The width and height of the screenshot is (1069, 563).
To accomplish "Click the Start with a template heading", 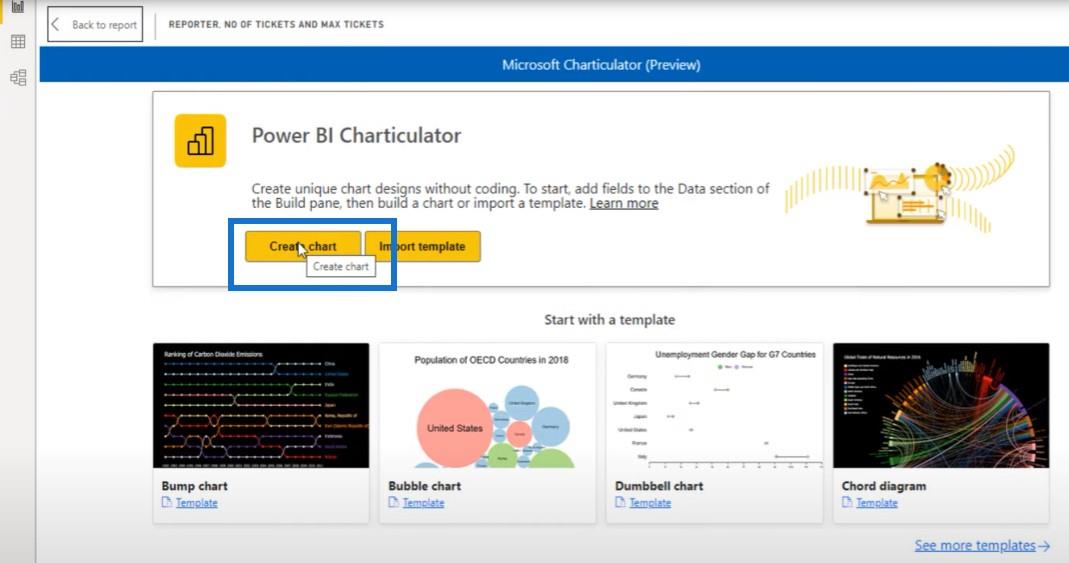I will point(609,320).
